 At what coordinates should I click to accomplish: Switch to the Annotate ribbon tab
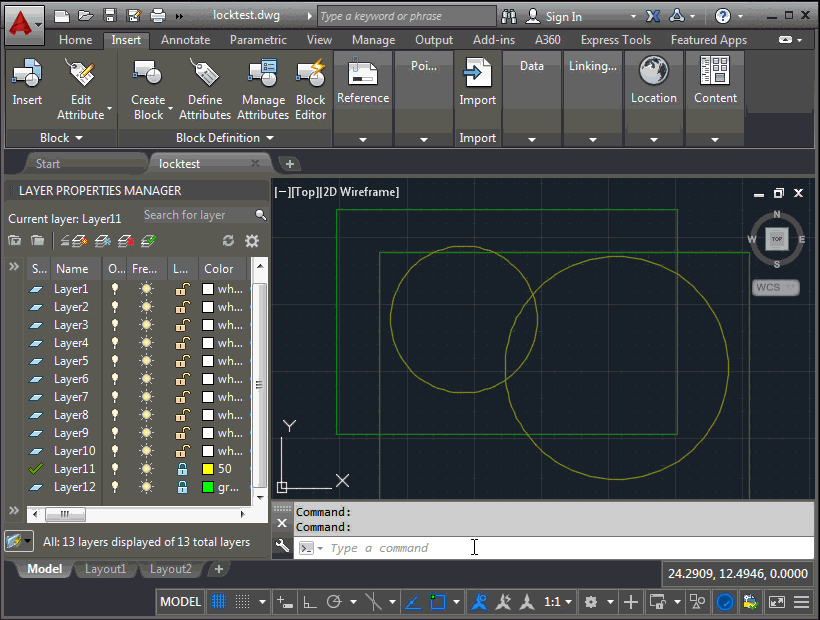[185, 40]
